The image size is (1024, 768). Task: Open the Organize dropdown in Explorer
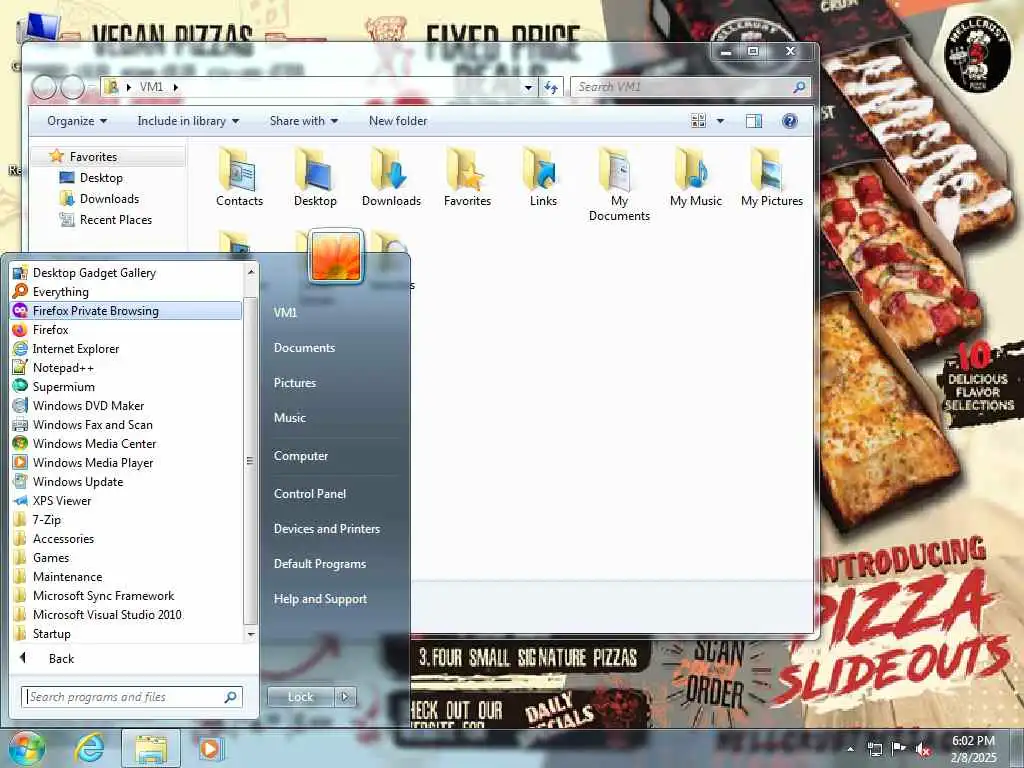click(x=77, y=121)
